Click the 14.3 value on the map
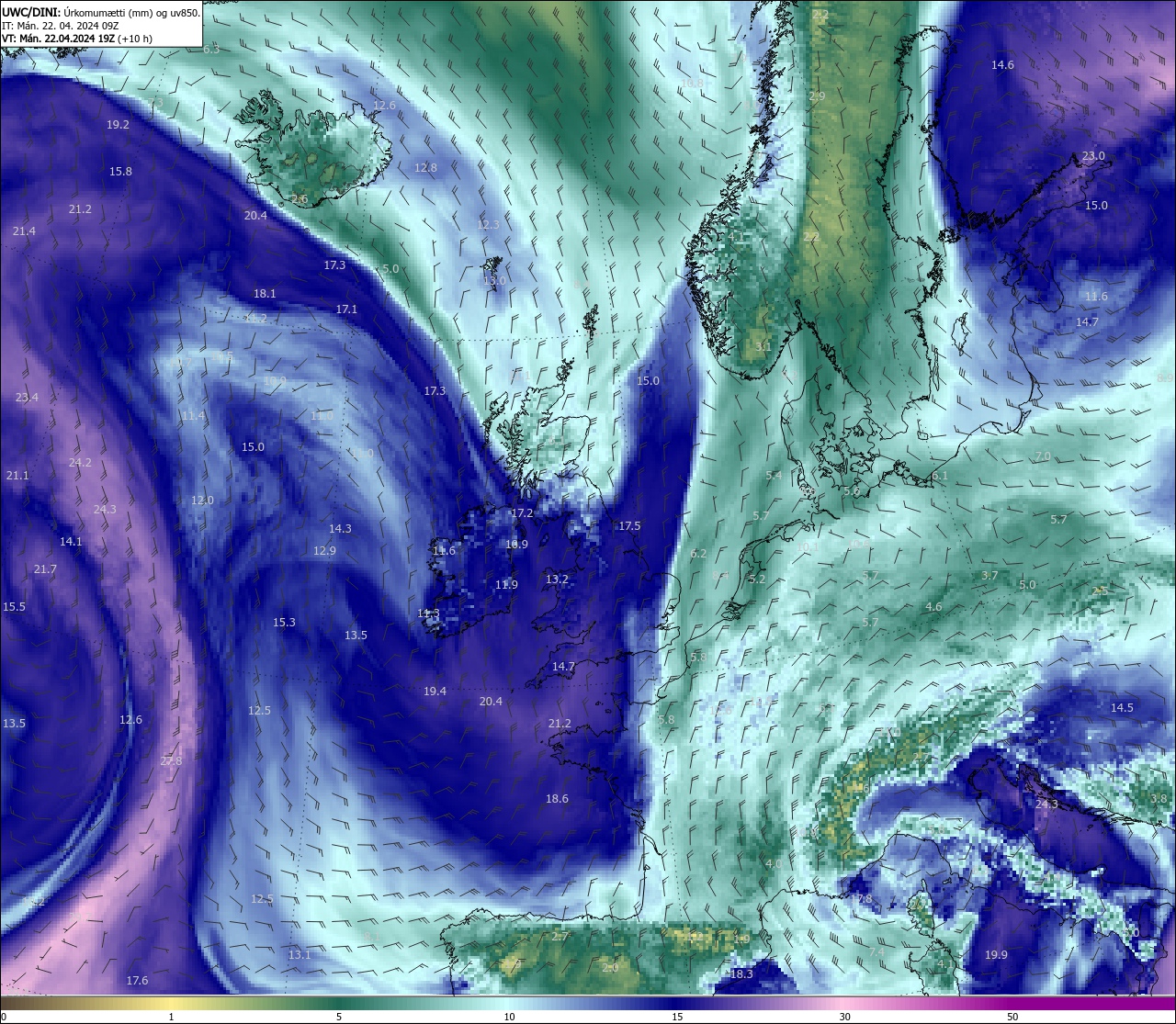 pyautogui.click(x=340, y=529)
